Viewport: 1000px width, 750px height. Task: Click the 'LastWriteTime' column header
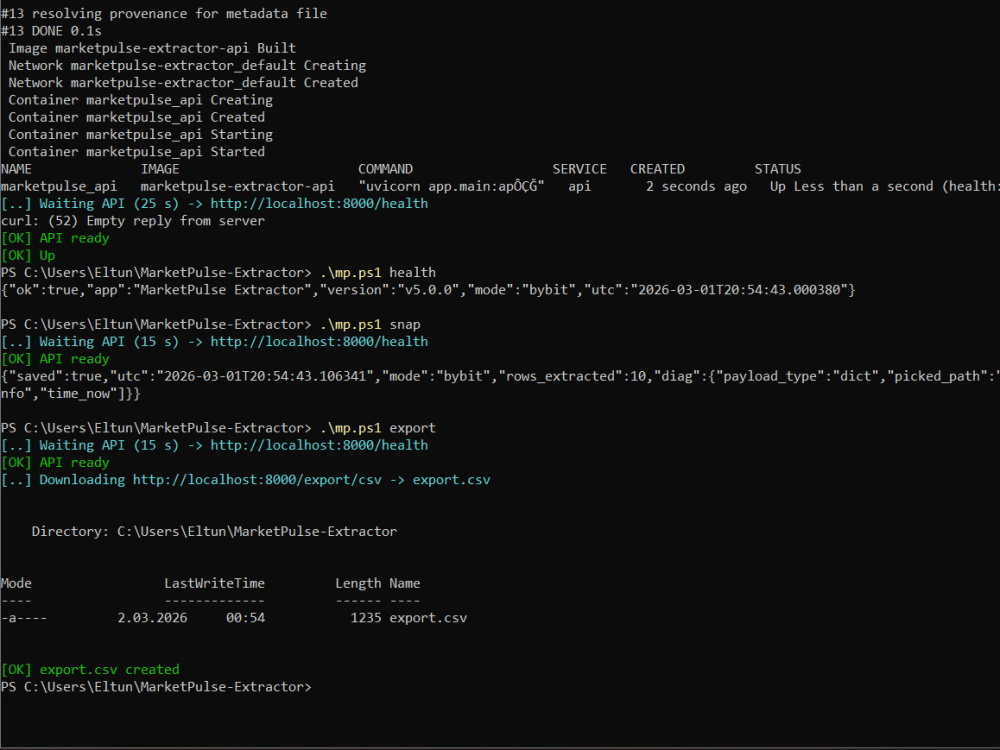coord(214,584)
